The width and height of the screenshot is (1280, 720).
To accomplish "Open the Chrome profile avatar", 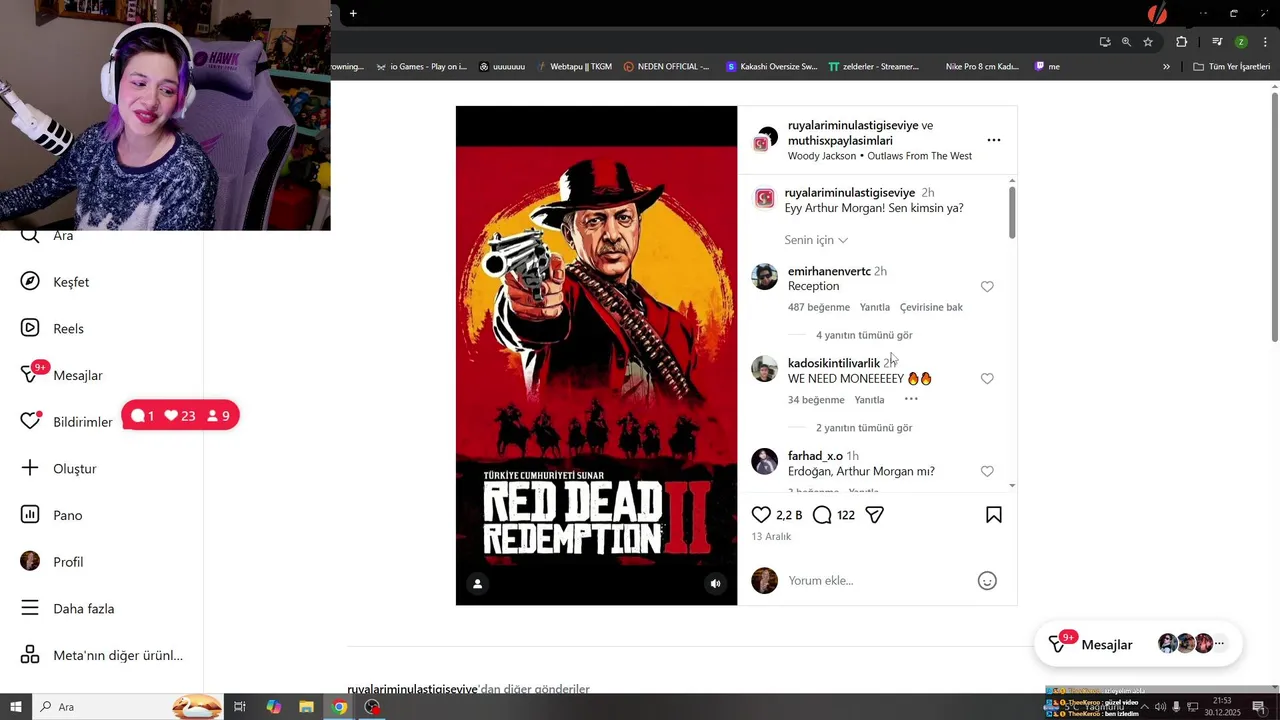I will (x=1241, y=42).
